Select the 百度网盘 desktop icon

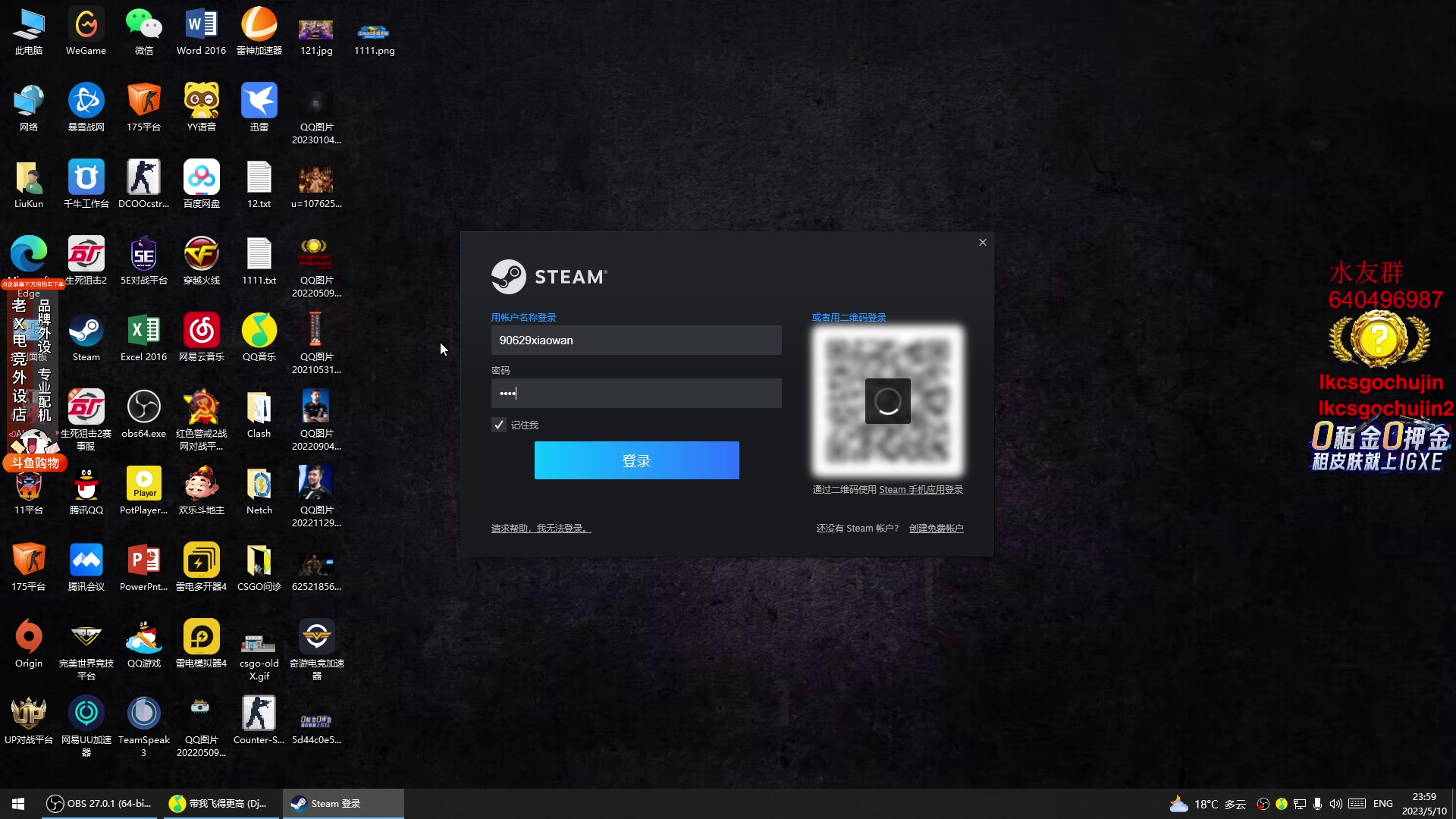coord(201,185)
